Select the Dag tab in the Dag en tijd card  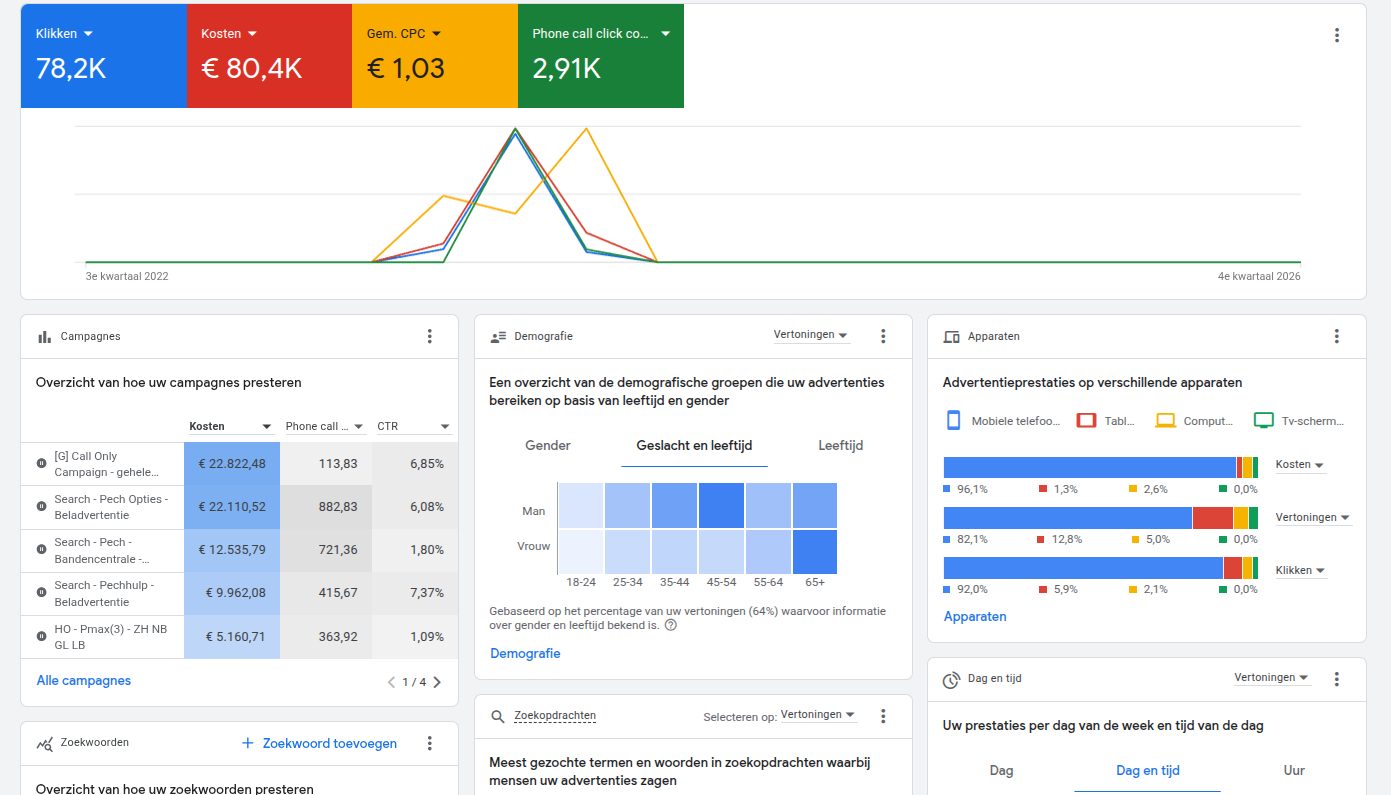pos(1001,771)
